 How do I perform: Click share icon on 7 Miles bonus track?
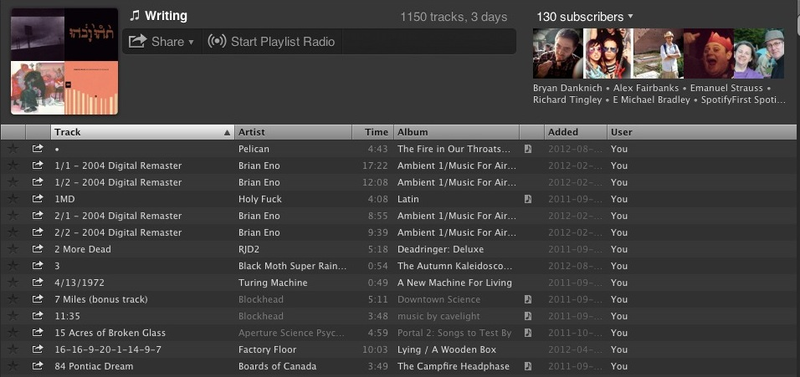[x=37, y=299]
